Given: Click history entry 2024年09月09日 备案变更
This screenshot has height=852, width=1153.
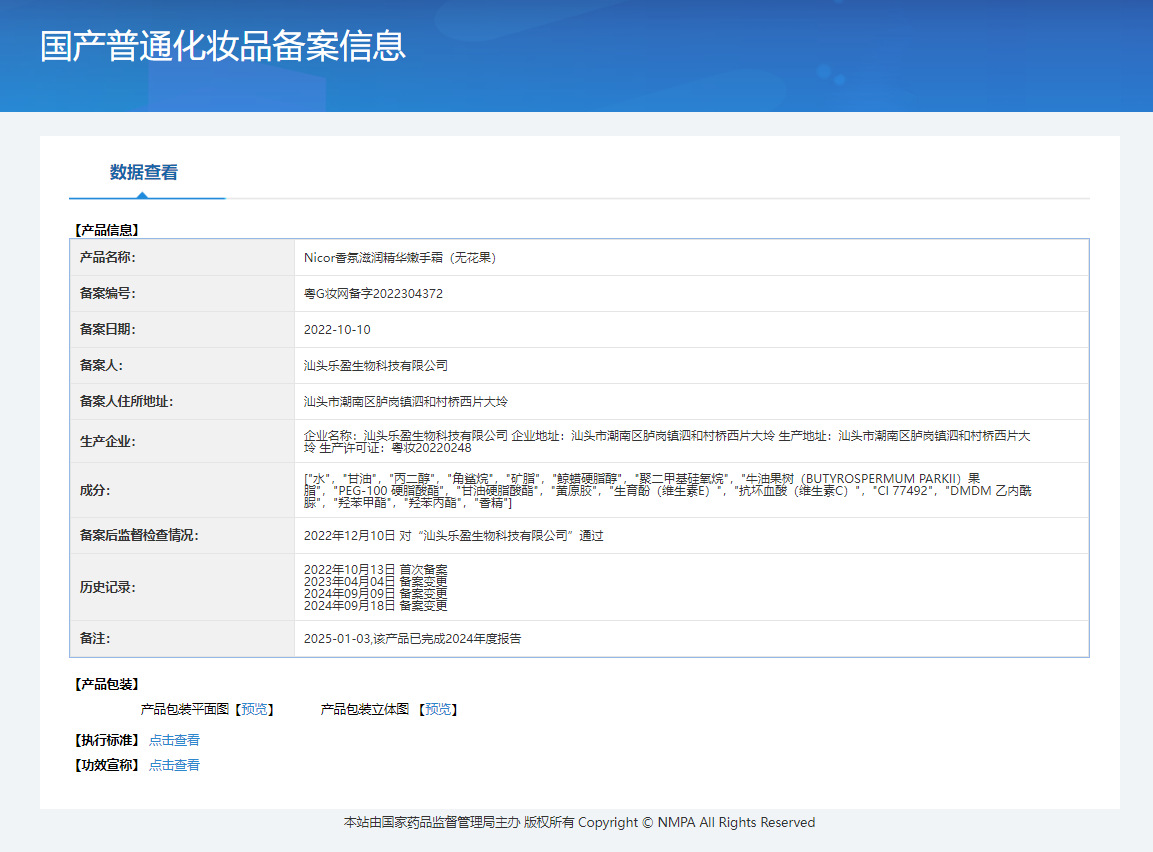Looking at the screenshot, I should [376, 593].
